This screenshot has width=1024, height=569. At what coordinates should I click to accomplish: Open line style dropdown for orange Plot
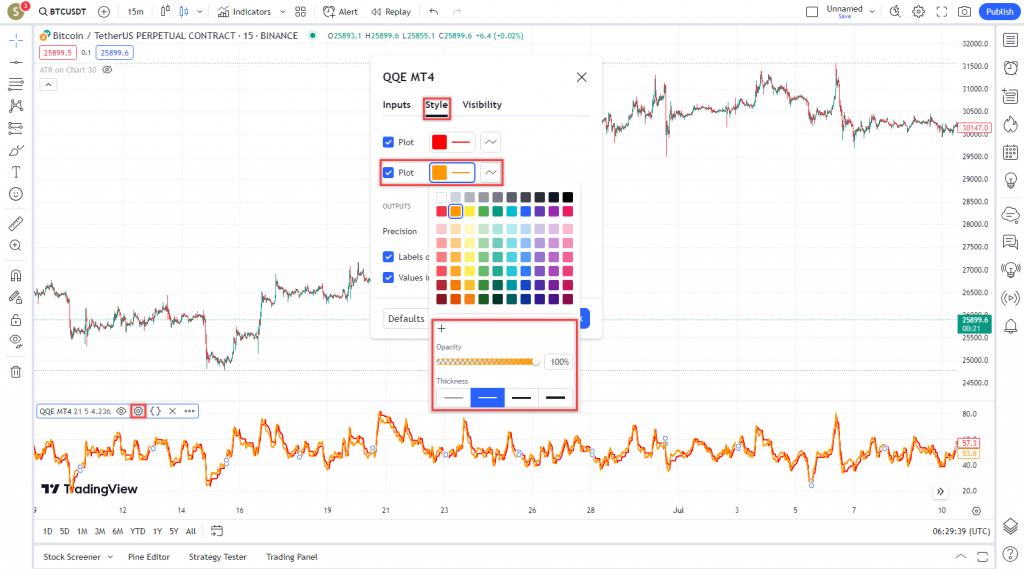click(x=490, y=172)
